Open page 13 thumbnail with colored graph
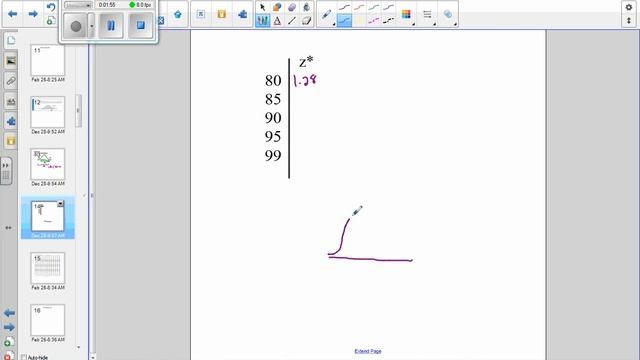Image resolution: width=640 pixels, height=360 pixels. 48,164
